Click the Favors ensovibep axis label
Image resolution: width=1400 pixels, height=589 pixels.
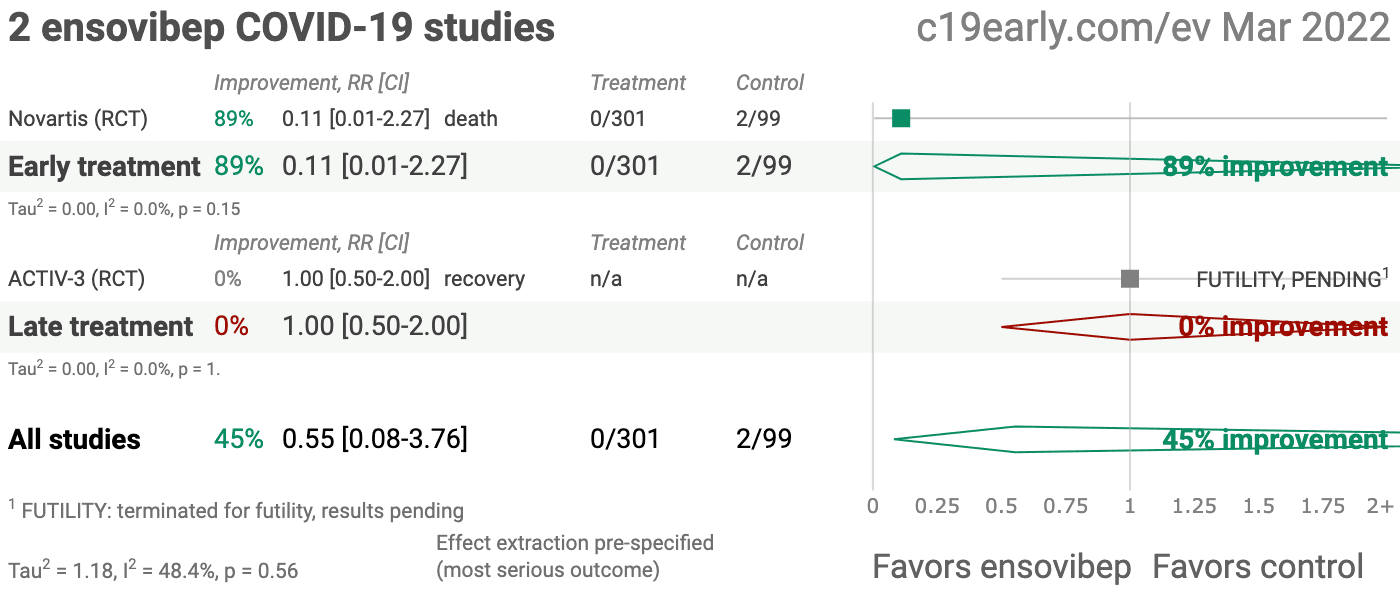(x=1001, y=567)
